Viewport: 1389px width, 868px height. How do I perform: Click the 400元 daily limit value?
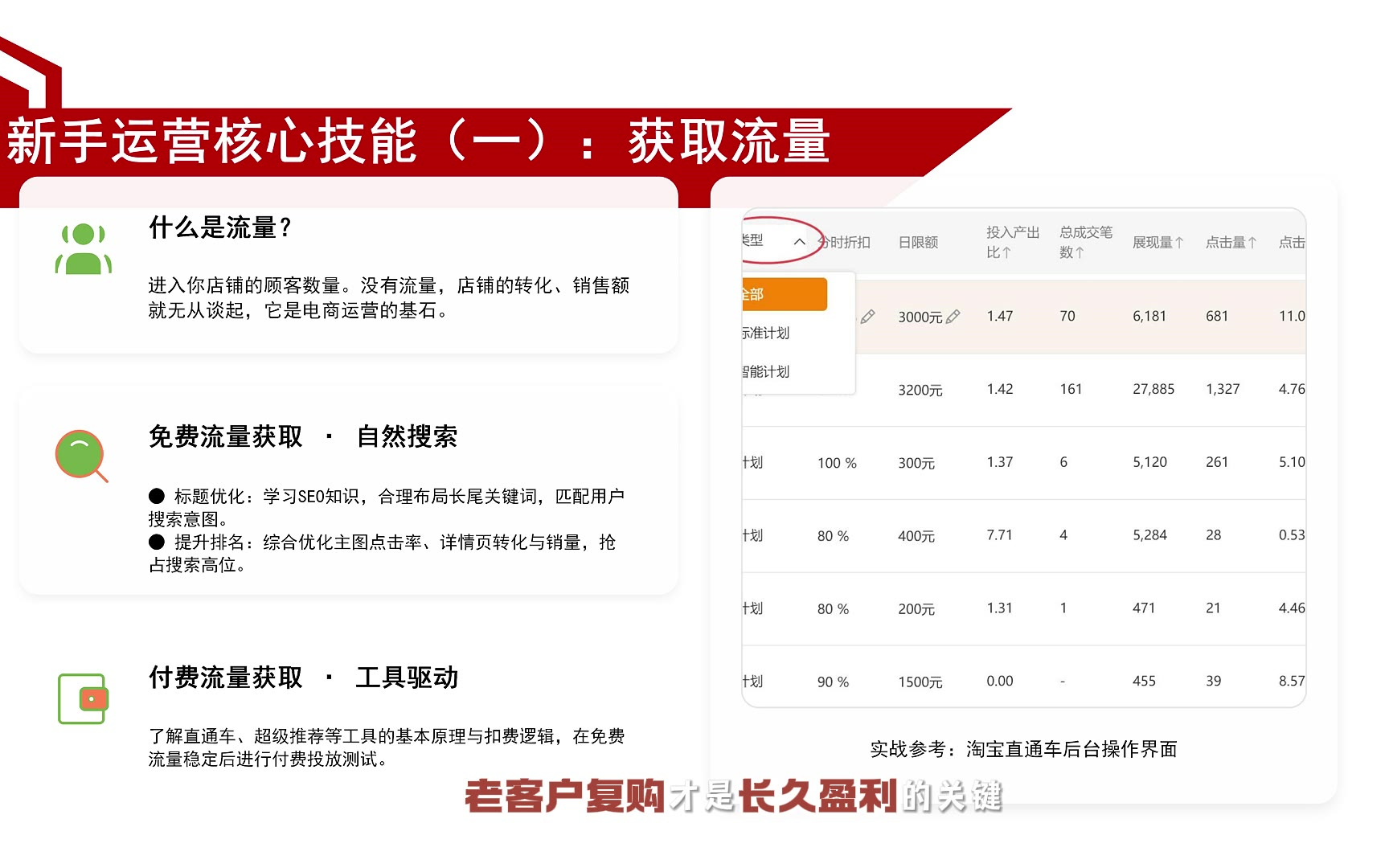tap(916, 536)
